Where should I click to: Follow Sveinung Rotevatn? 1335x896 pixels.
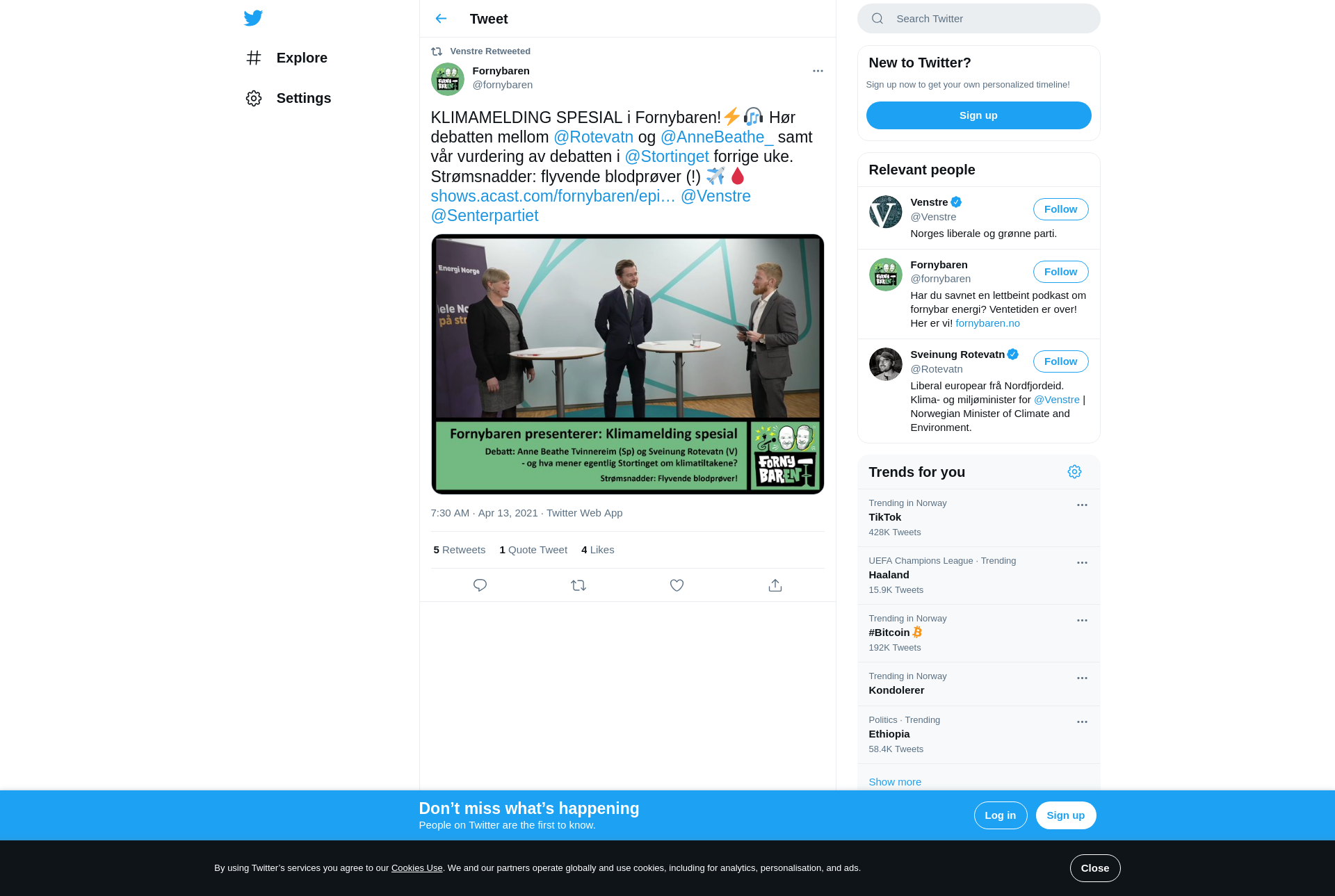(1060, 361)
